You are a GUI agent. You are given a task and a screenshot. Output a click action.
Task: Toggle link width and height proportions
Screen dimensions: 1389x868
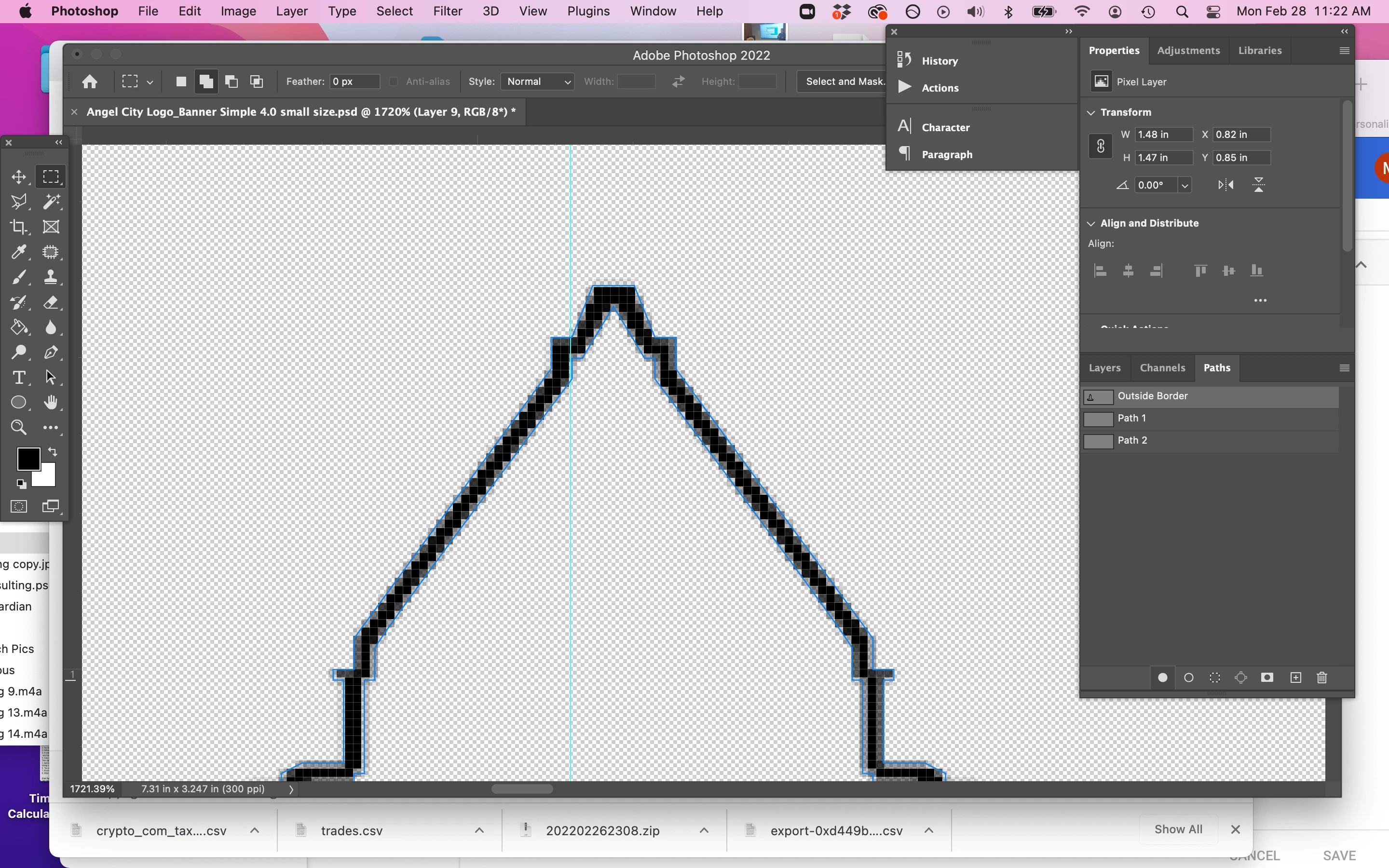click(1100, 147)
